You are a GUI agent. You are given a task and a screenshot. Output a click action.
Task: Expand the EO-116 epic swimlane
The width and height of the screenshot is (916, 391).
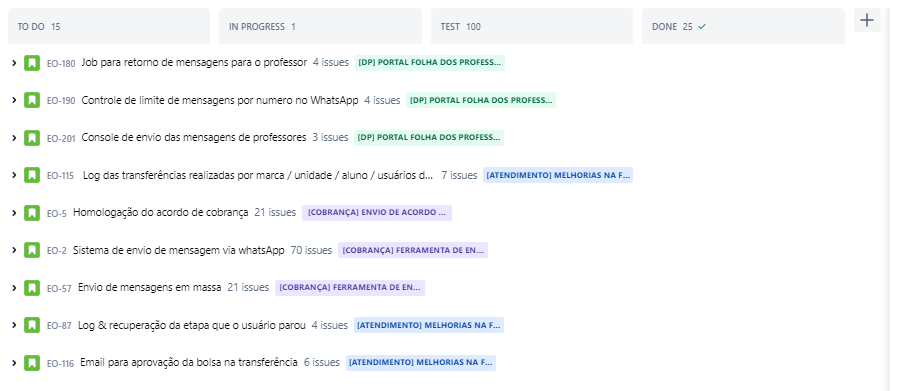[14, 363]
